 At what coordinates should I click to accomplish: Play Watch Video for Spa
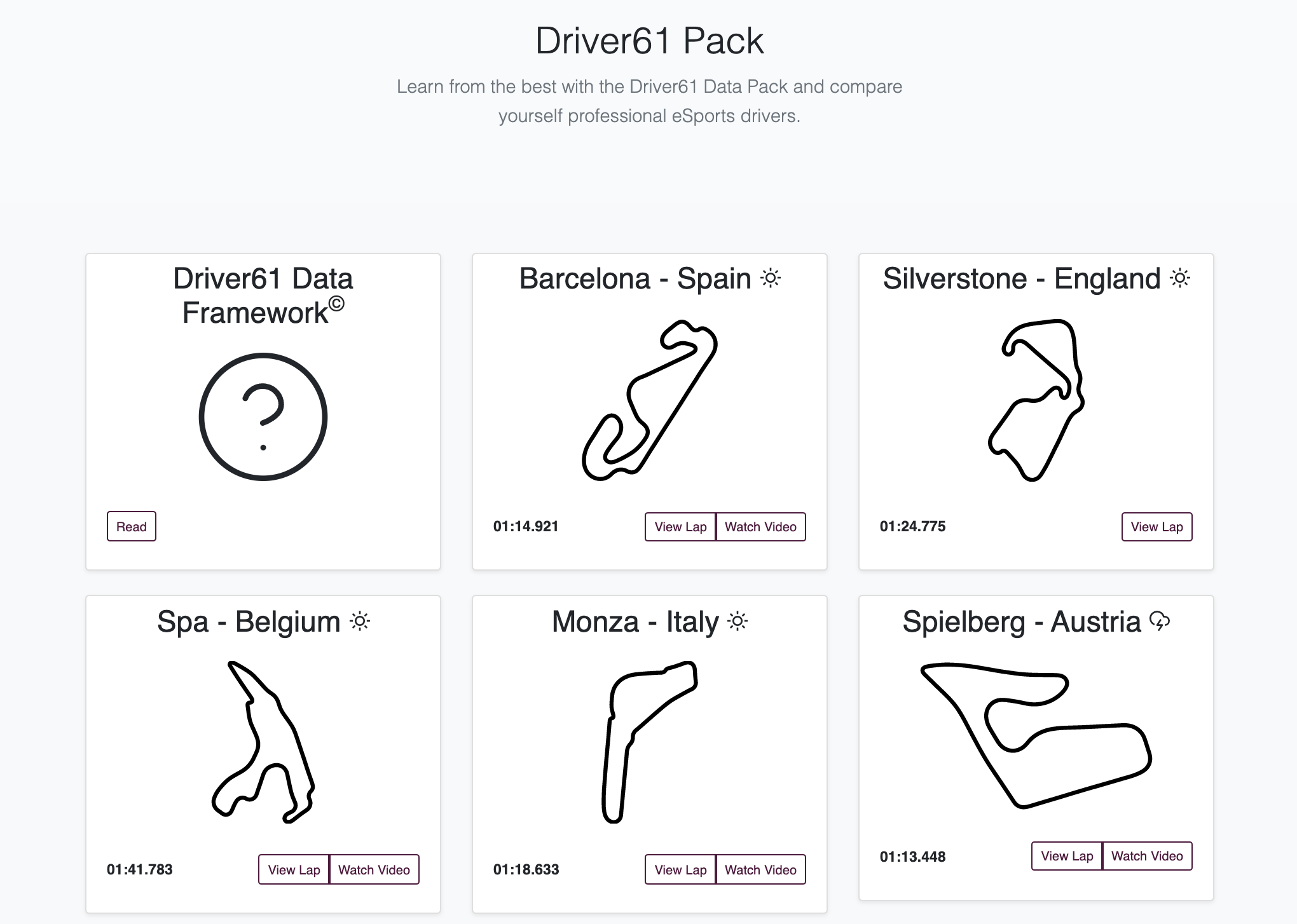click(x=374, y=869)
